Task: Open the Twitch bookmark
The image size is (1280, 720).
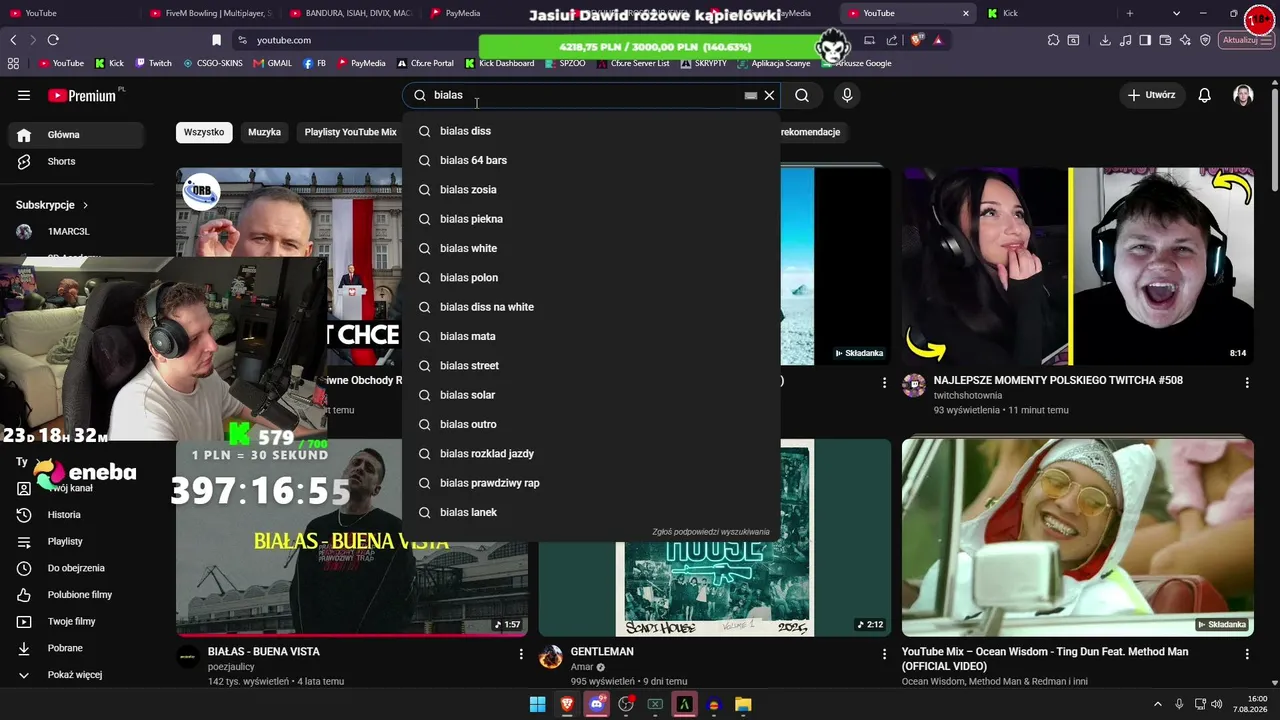Action: (x=153, y=63)
